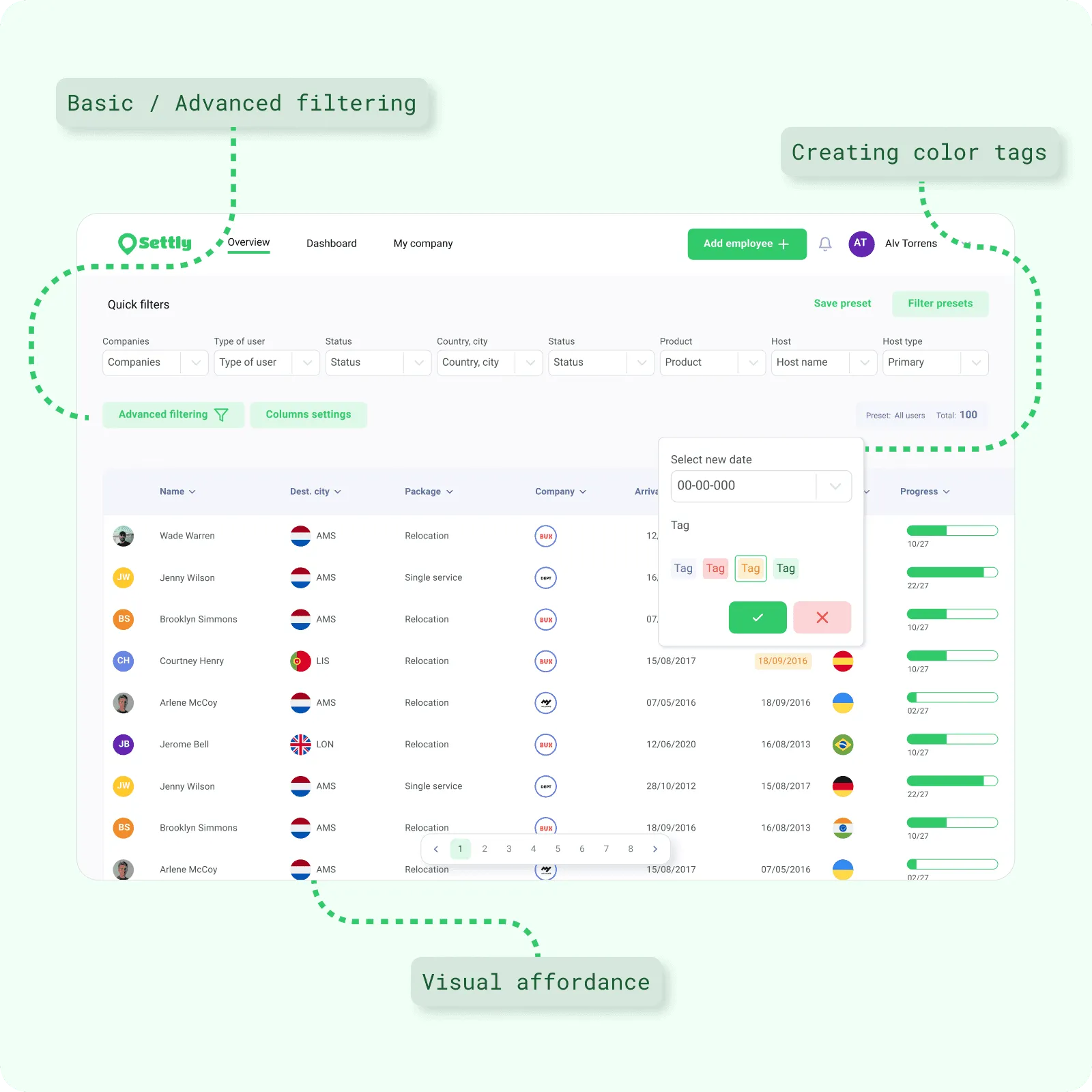
Task: Click Jerome Bell's Brazil flag icon
Action: 843,745
